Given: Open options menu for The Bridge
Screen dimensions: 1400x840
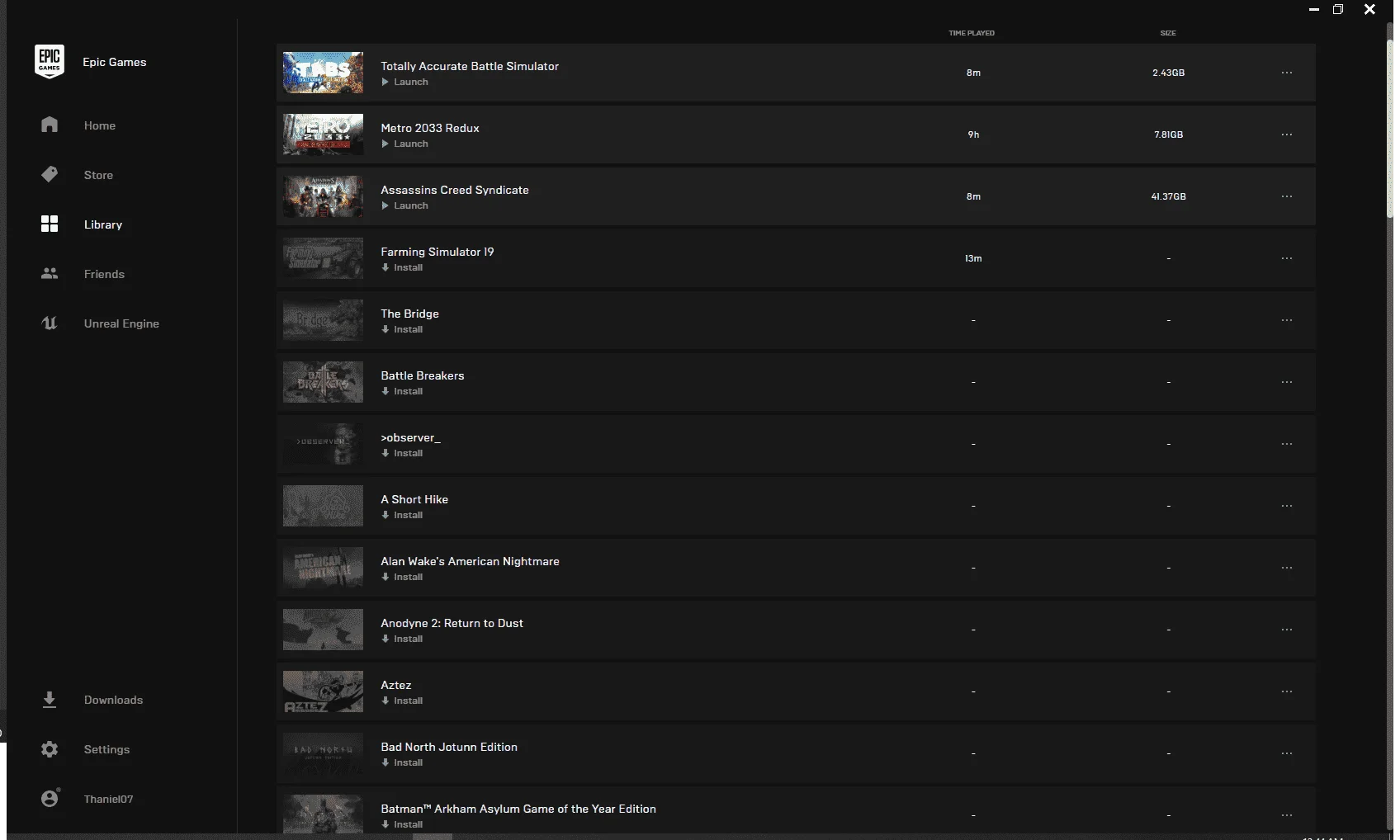Looking at the screenshot, I should coord(1287,320).
